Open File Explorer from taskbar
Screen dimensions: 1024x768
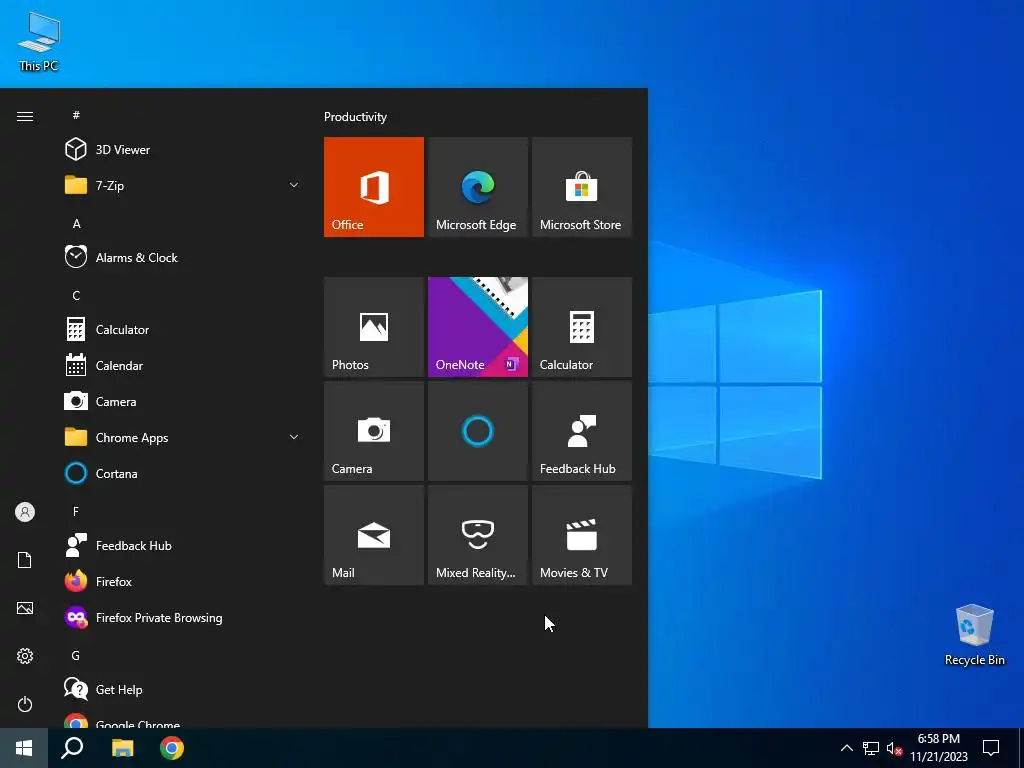pyautogui.click(x=122, y=748)
